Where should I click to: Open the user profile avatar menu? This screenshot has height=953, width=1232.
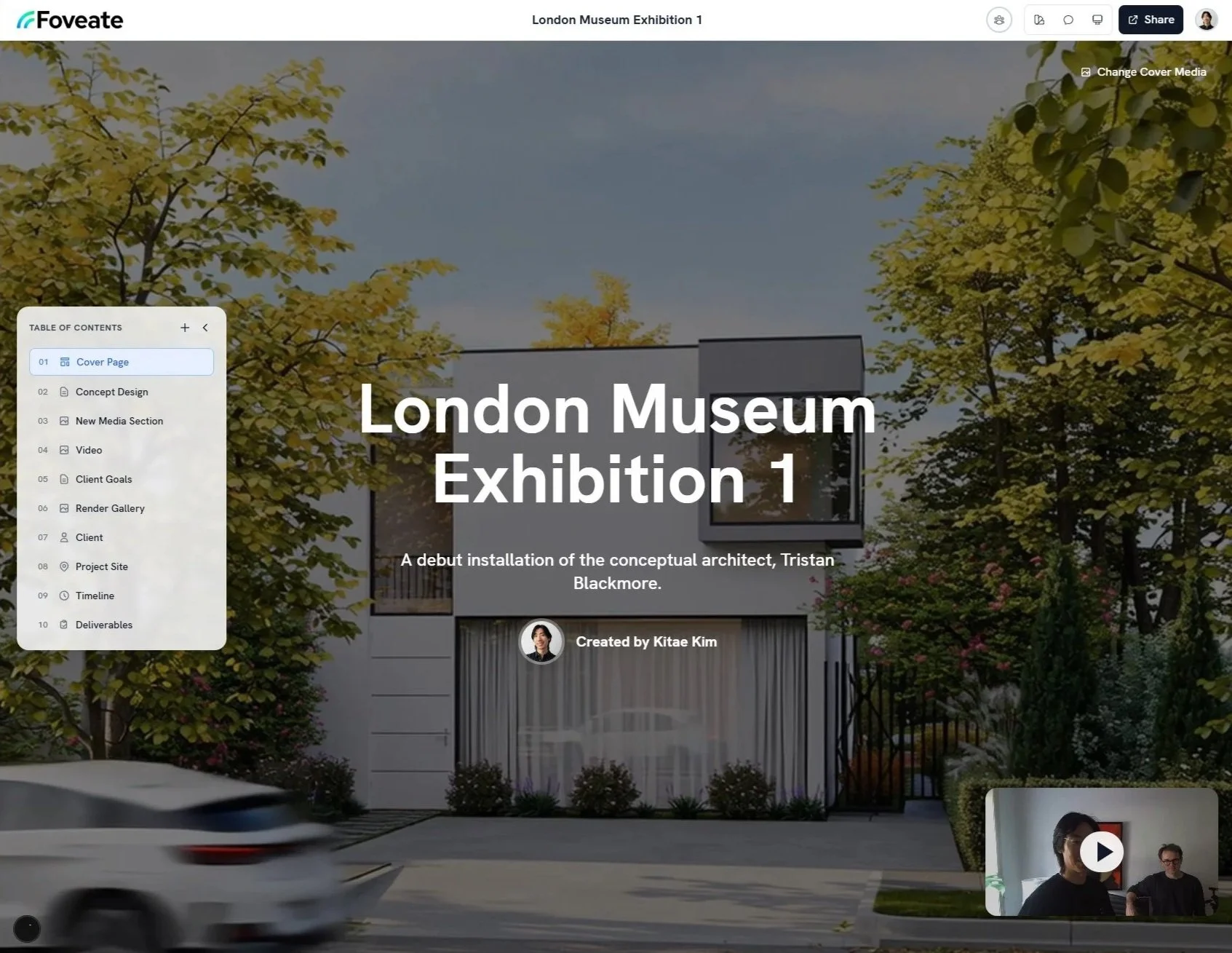[1207, 20]
